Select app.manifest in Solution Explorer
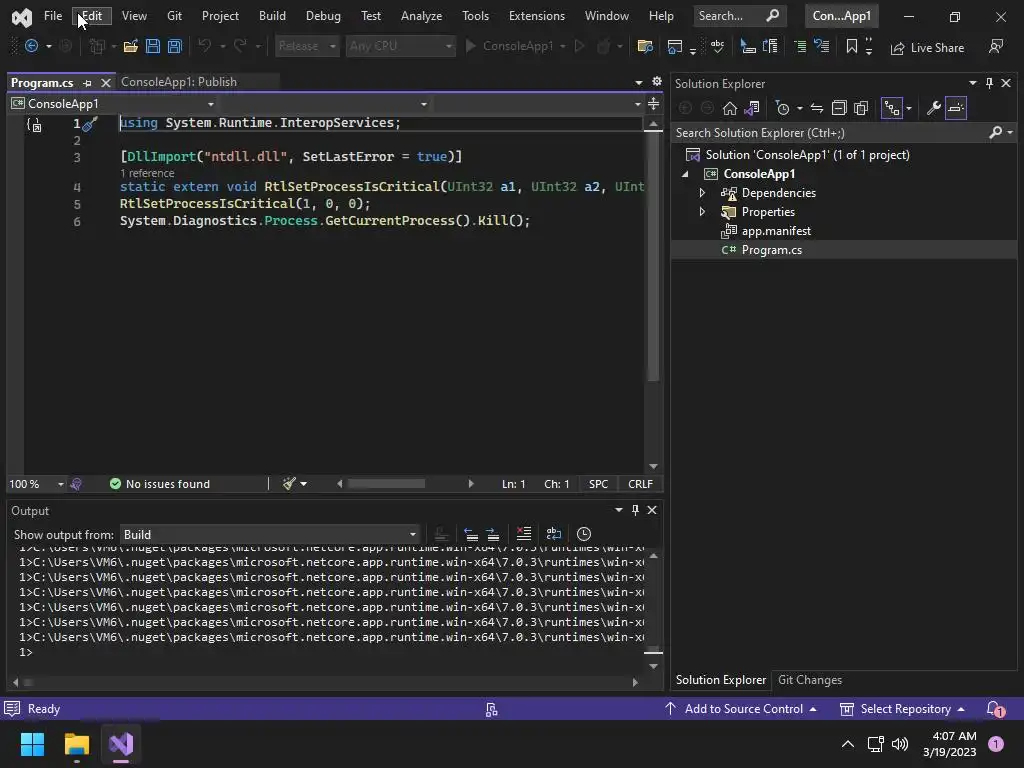1024x768 pixels. (776, 231)
